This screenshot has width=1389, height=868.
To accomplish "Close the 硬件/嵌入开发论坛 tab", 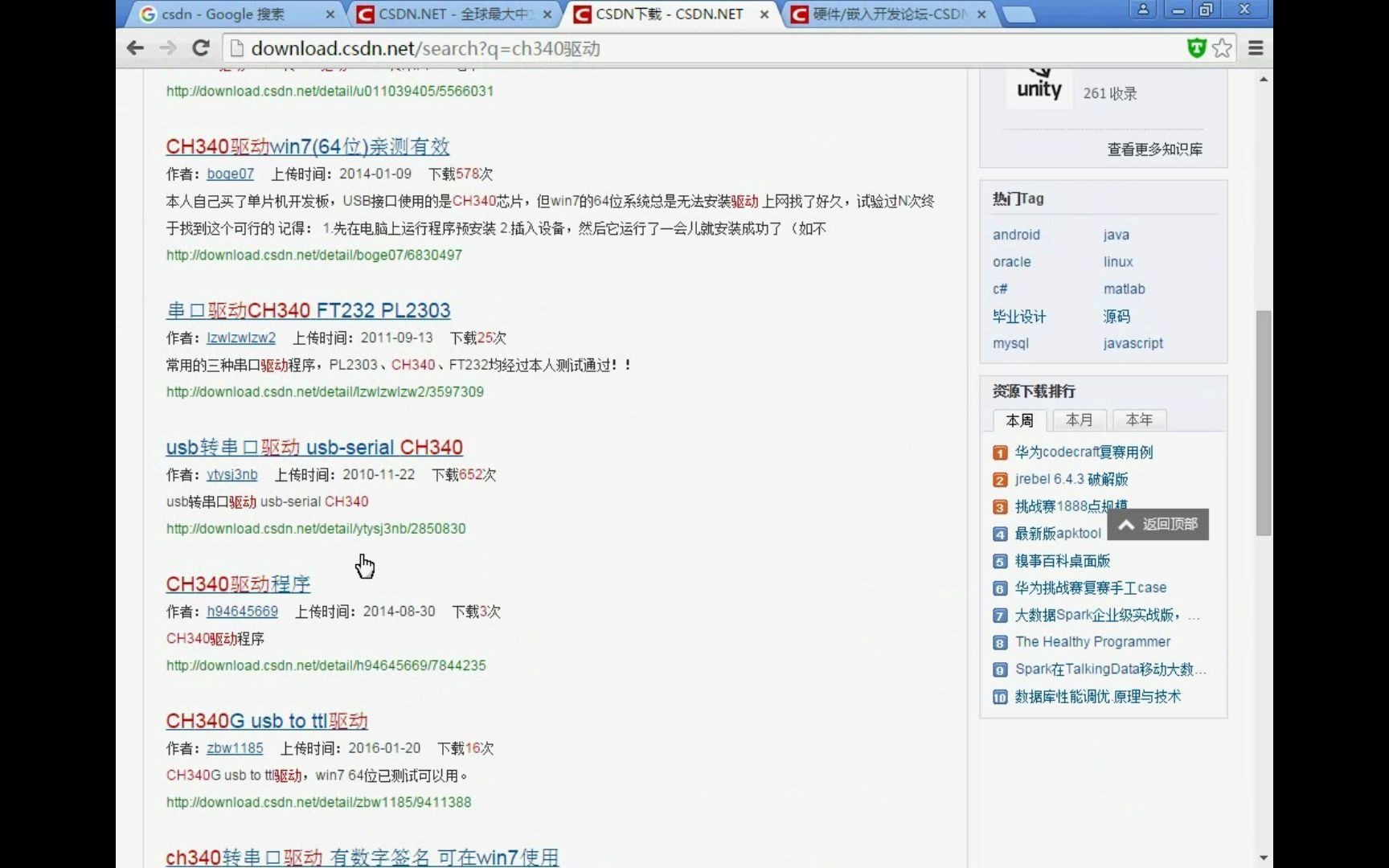I will 981,14.
